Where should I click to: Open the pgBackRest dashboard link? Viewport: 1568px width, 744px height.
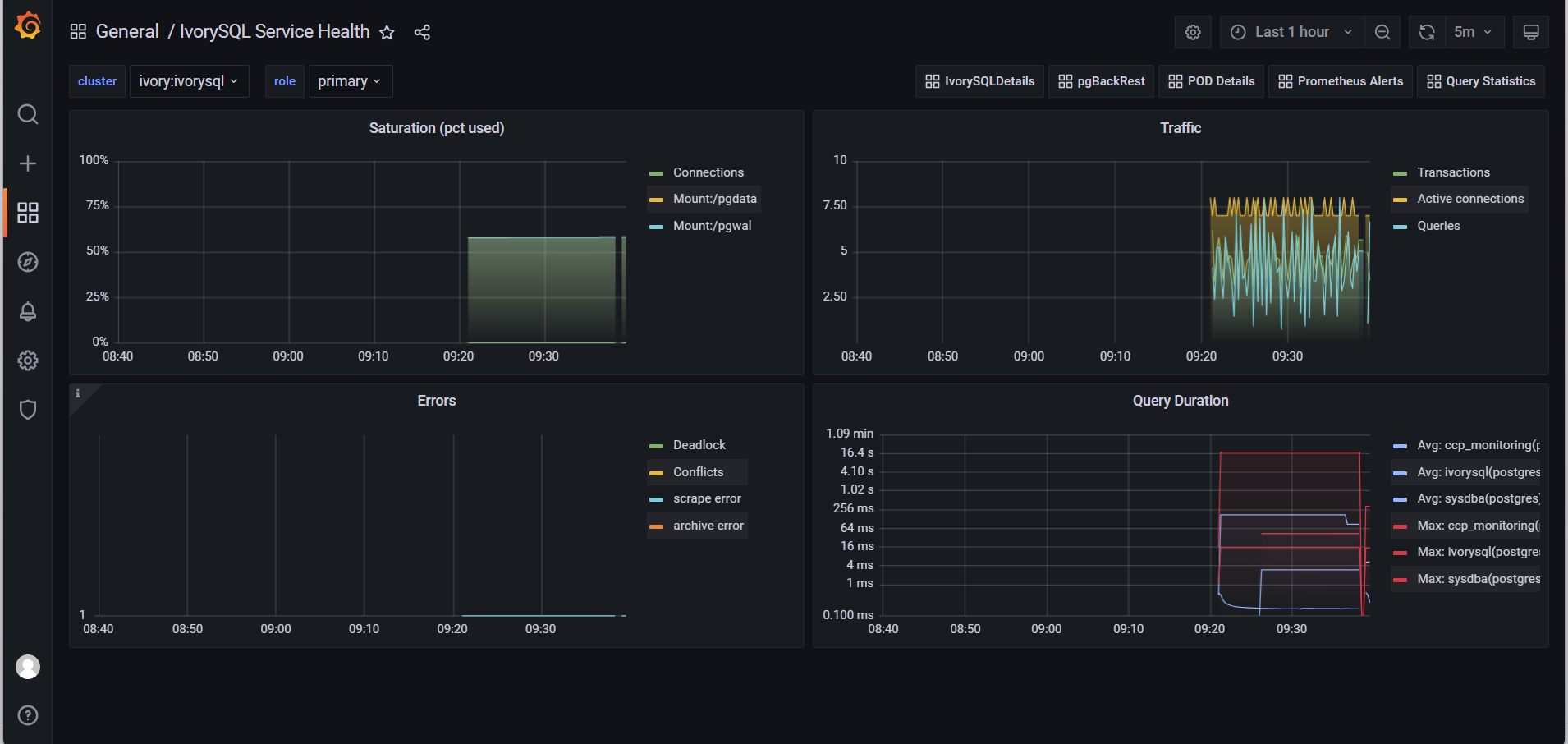[1102, 81]
